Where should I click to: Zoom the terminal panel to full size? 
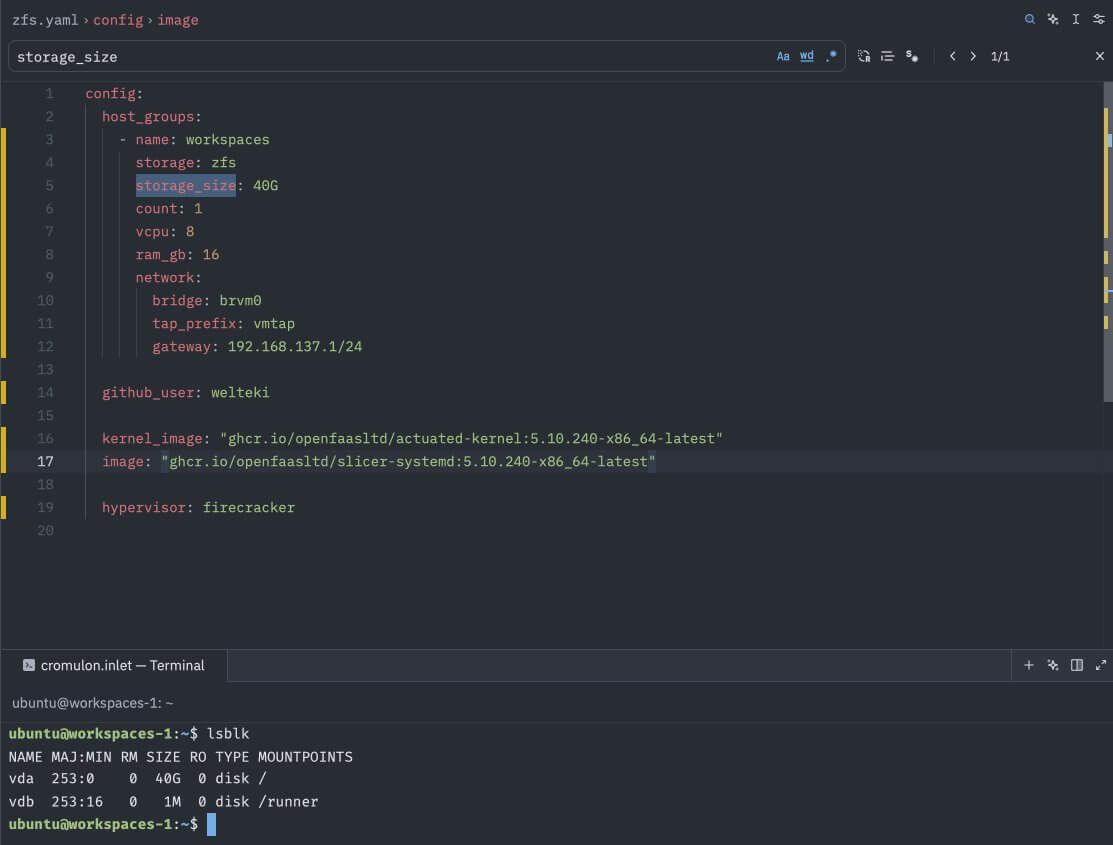1100,665
